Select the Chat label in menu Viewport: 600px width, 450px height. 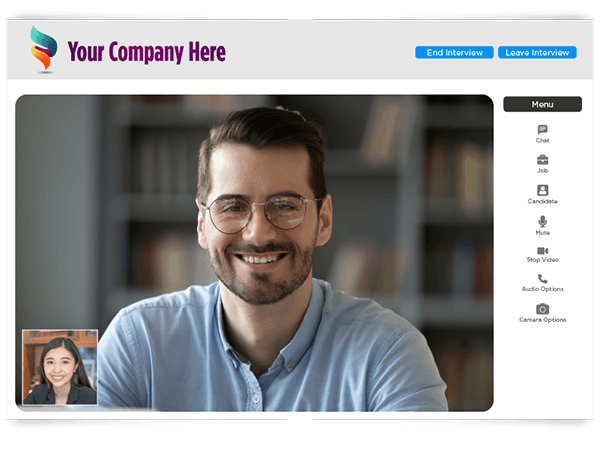tap(542, 140)
